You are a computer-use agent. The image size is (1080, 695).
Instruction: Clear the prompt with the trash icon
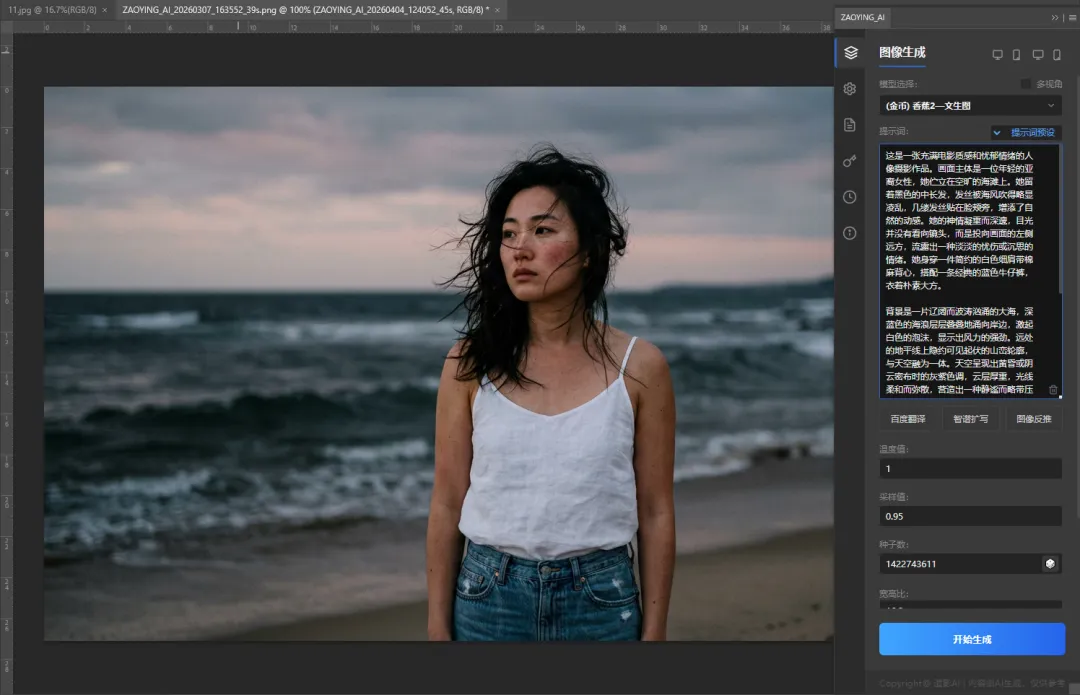[1053, 389]
